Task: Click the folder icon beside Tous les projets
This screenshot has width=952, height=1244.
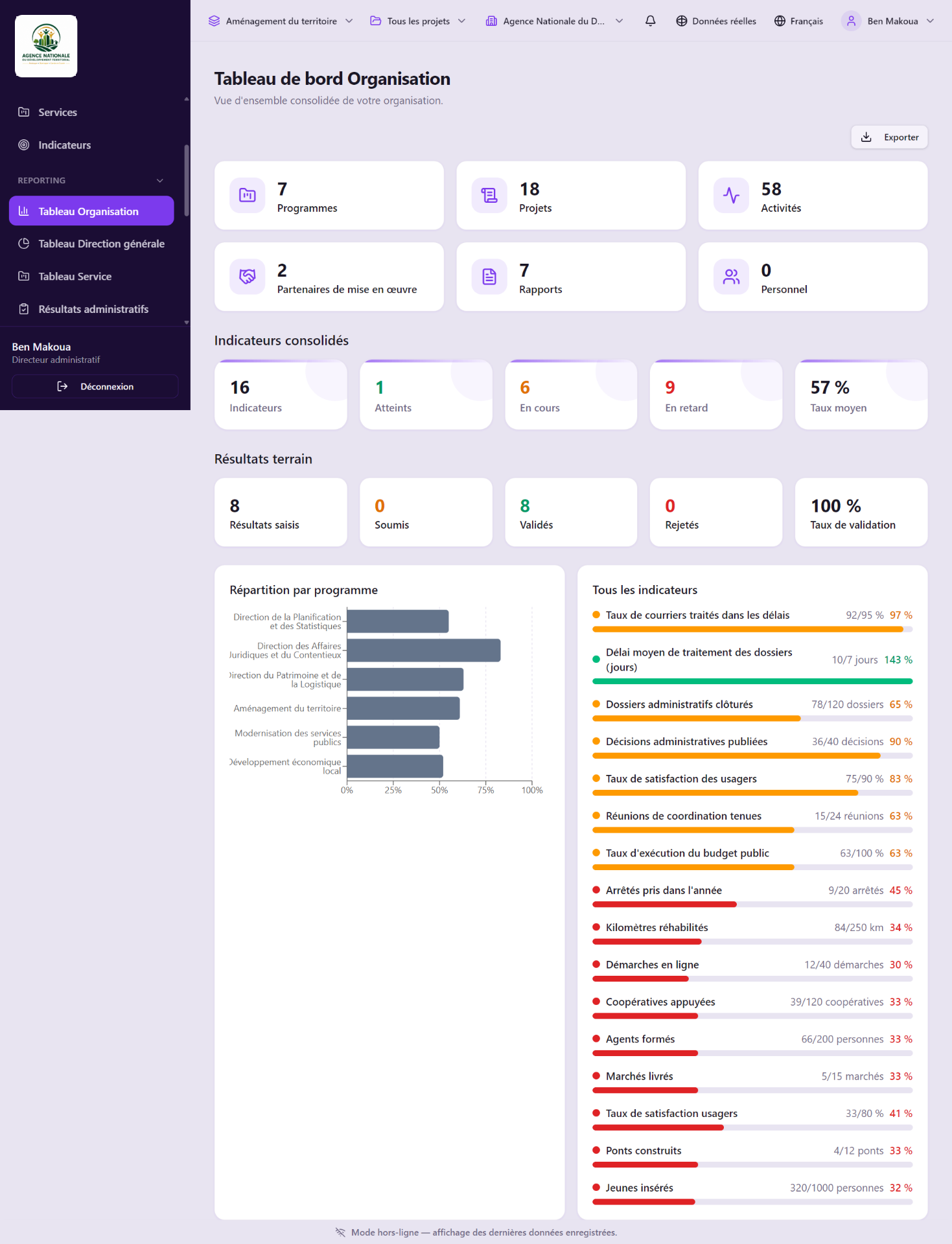Action: (376, 21)
